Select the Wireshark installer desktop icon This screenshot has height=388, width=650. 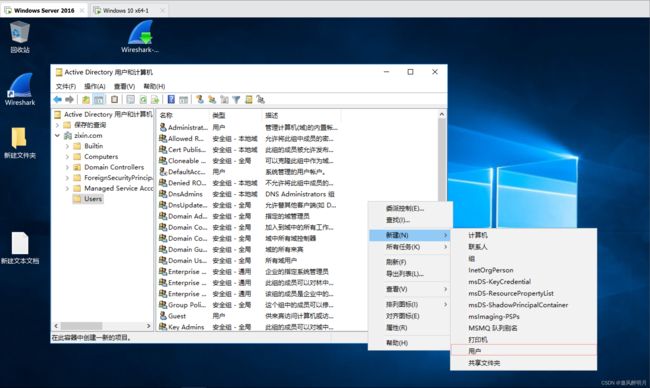click(140, 37)
